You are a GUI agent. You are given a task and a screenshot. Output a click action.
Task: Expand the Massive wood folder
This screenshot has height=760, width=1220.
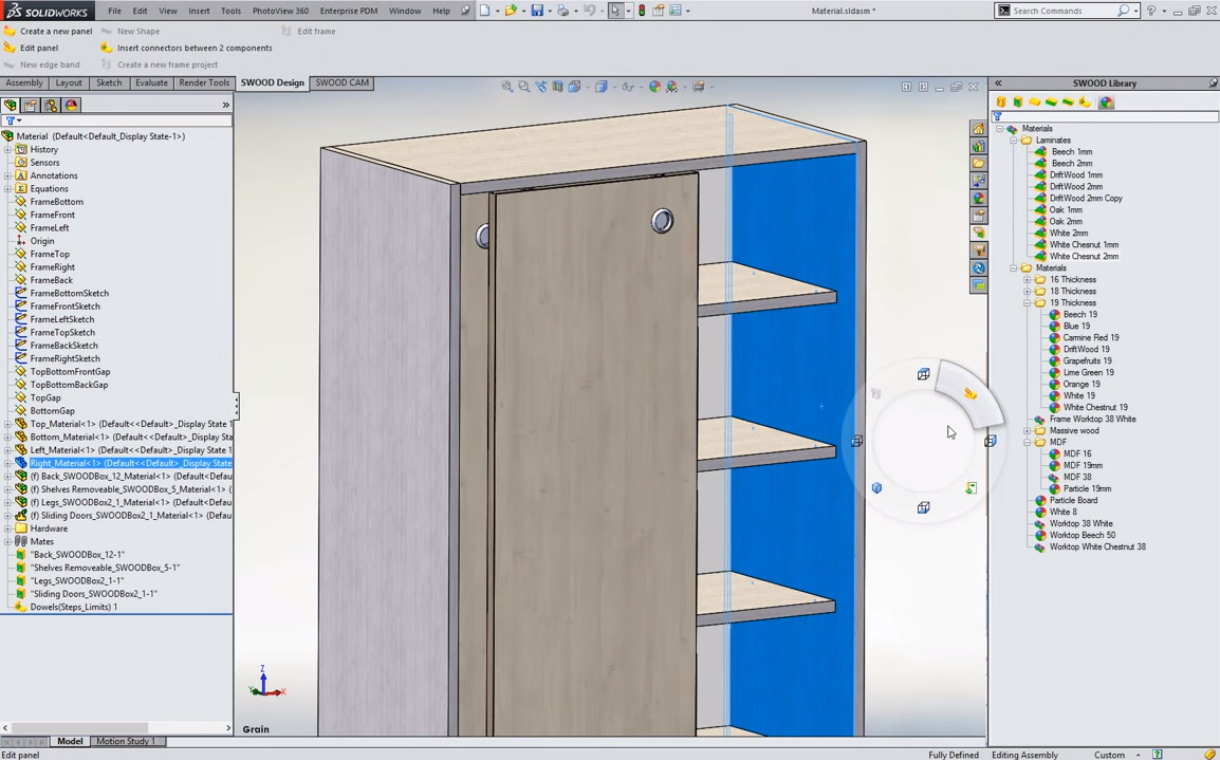point(1027,431)
